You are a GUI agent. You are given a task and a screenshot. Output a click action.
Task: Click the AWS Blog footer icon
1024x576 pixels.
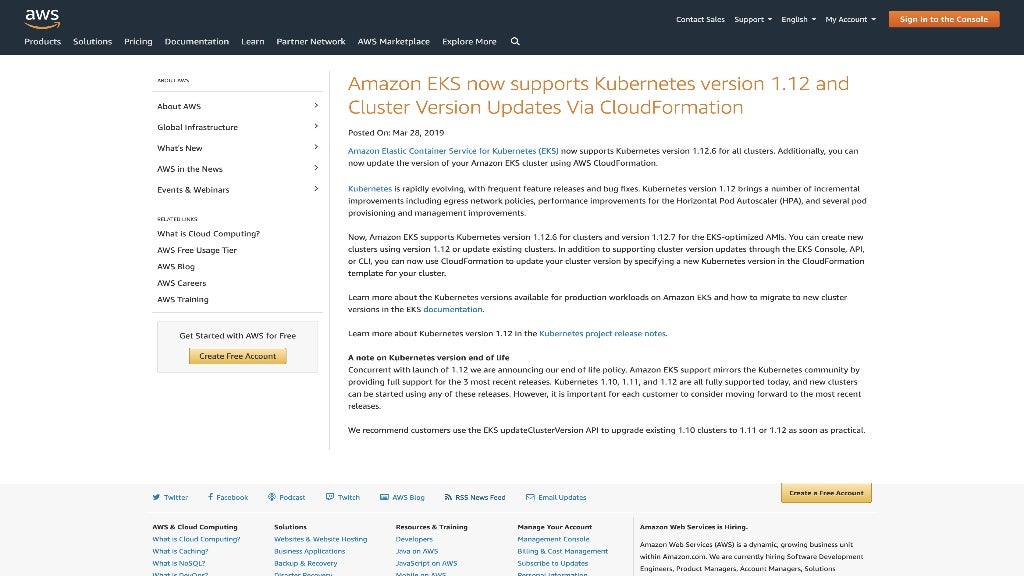(x=384, y=497)
